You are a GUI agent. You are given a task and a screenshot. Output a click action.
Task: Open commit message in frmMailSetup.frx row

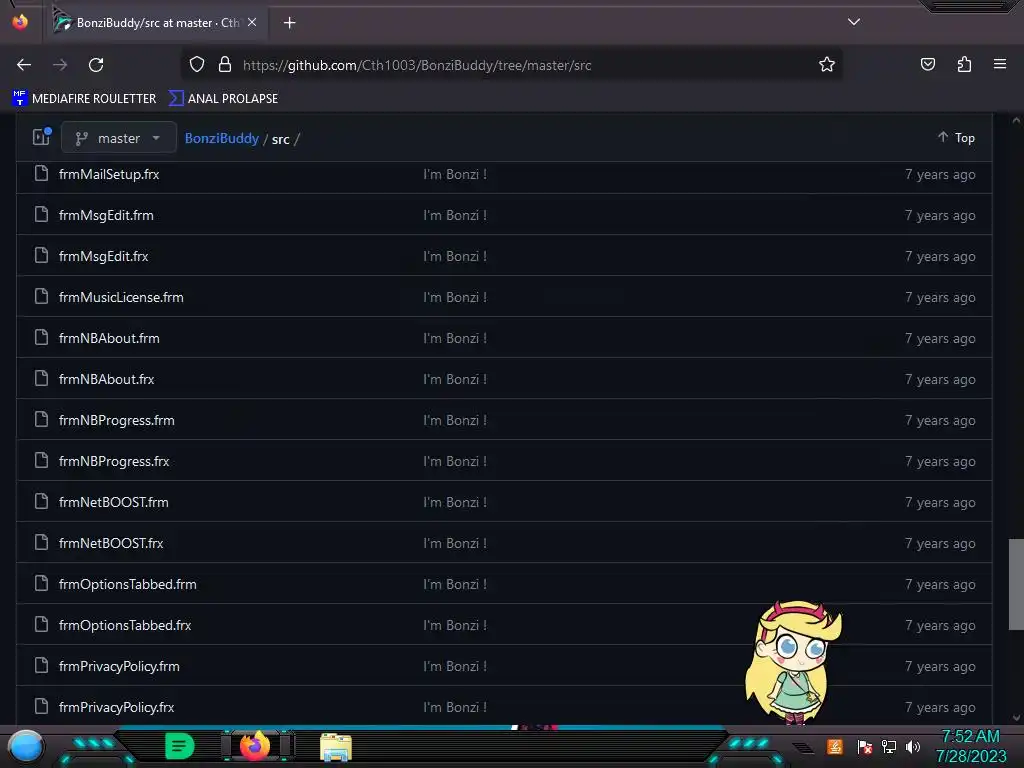(x=455, y=174)
